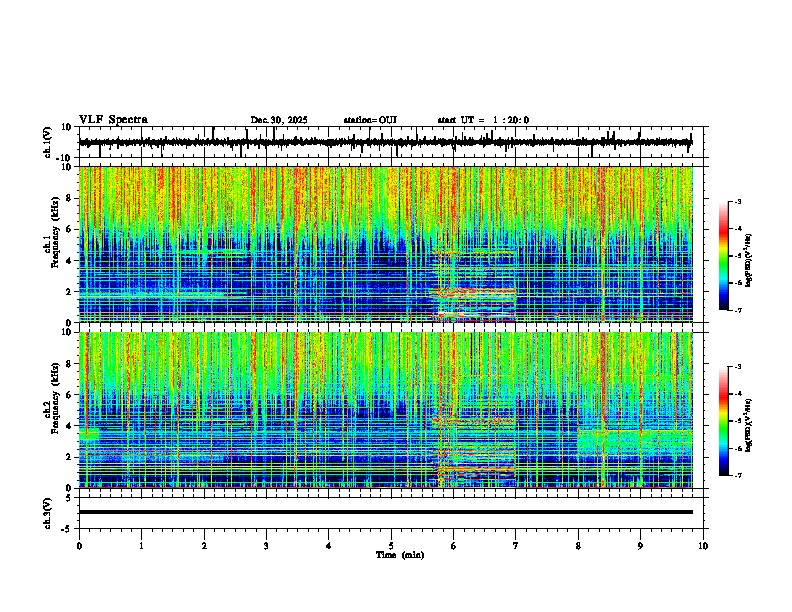Click the ch.1 colorbar '-3' tick label
This screenshot has width=792, height=612.
(737, 201)
